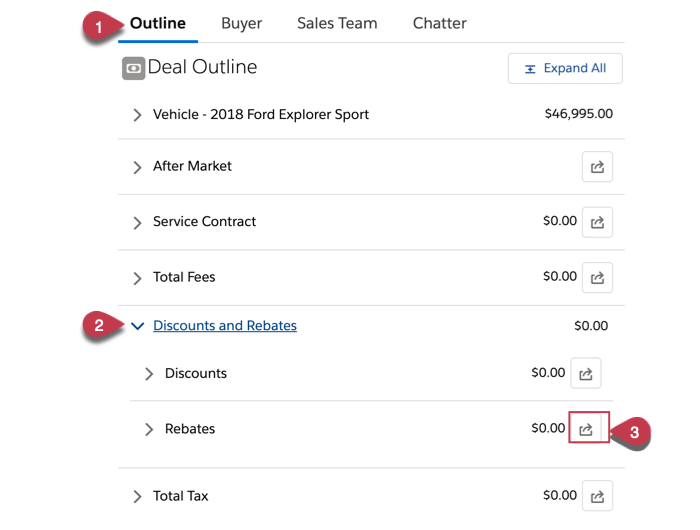Switch to the Outline tab
Screen dimensions: 700x530
[x=158, y=23]
